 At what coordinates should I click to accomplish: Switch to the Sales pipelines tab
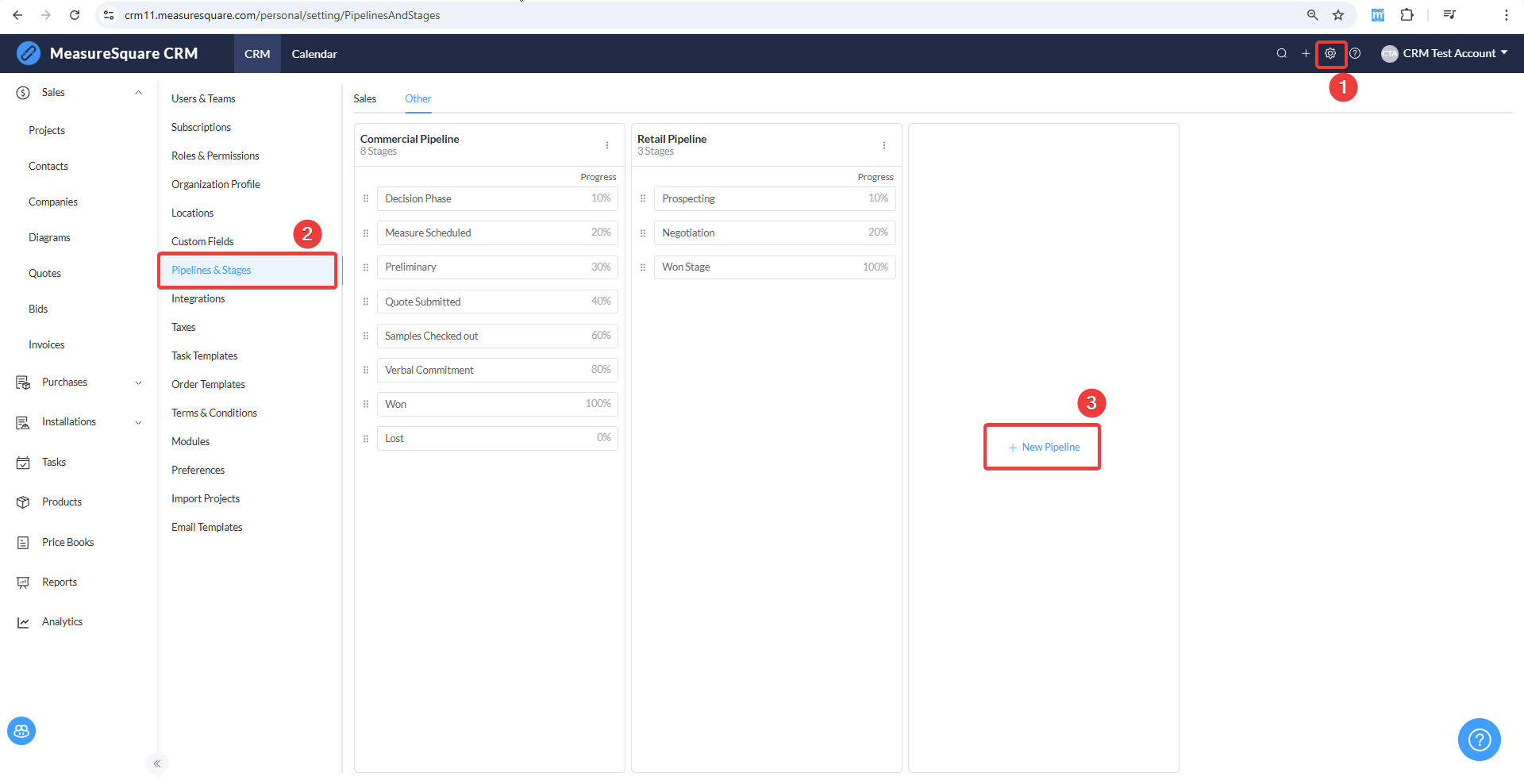[x=365, y=98]
